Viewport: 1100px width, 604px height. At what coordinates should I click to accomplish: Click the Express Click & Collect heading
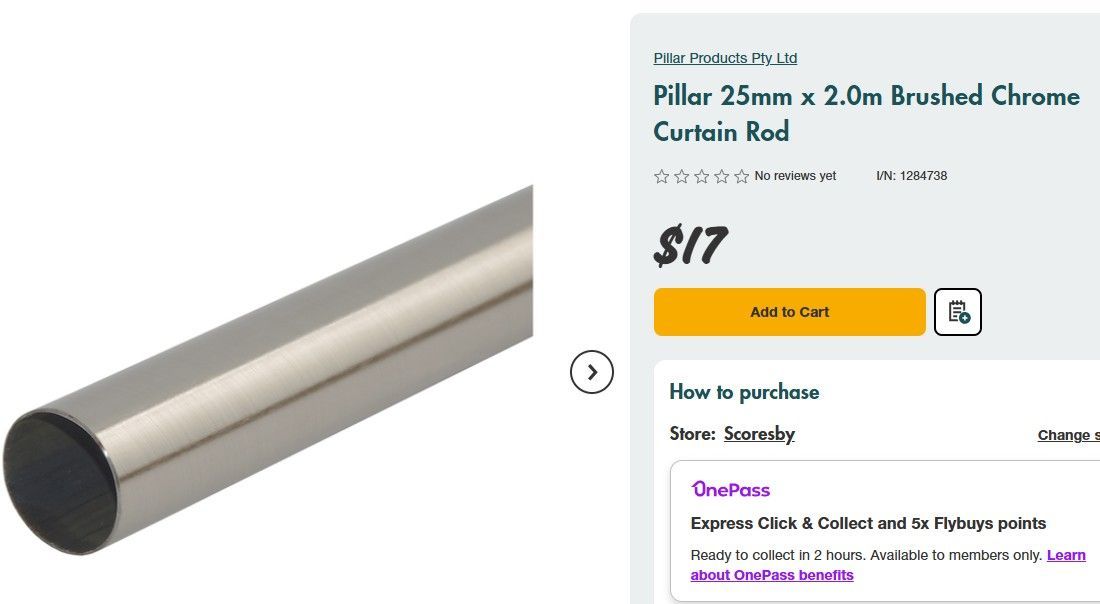pos(868,523)
